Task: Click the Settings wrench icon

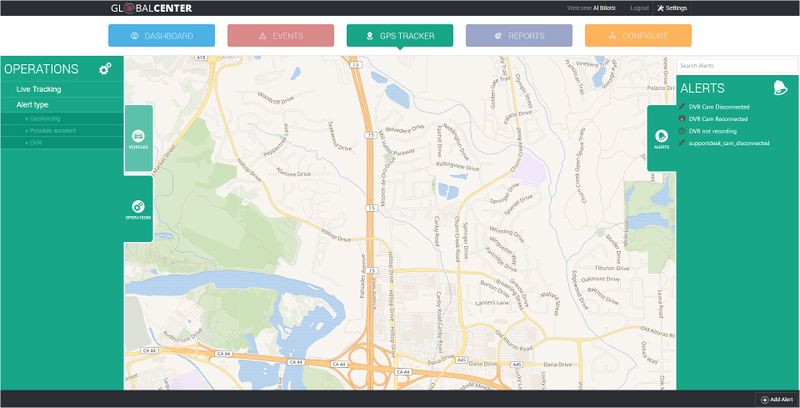Action: 660,8
